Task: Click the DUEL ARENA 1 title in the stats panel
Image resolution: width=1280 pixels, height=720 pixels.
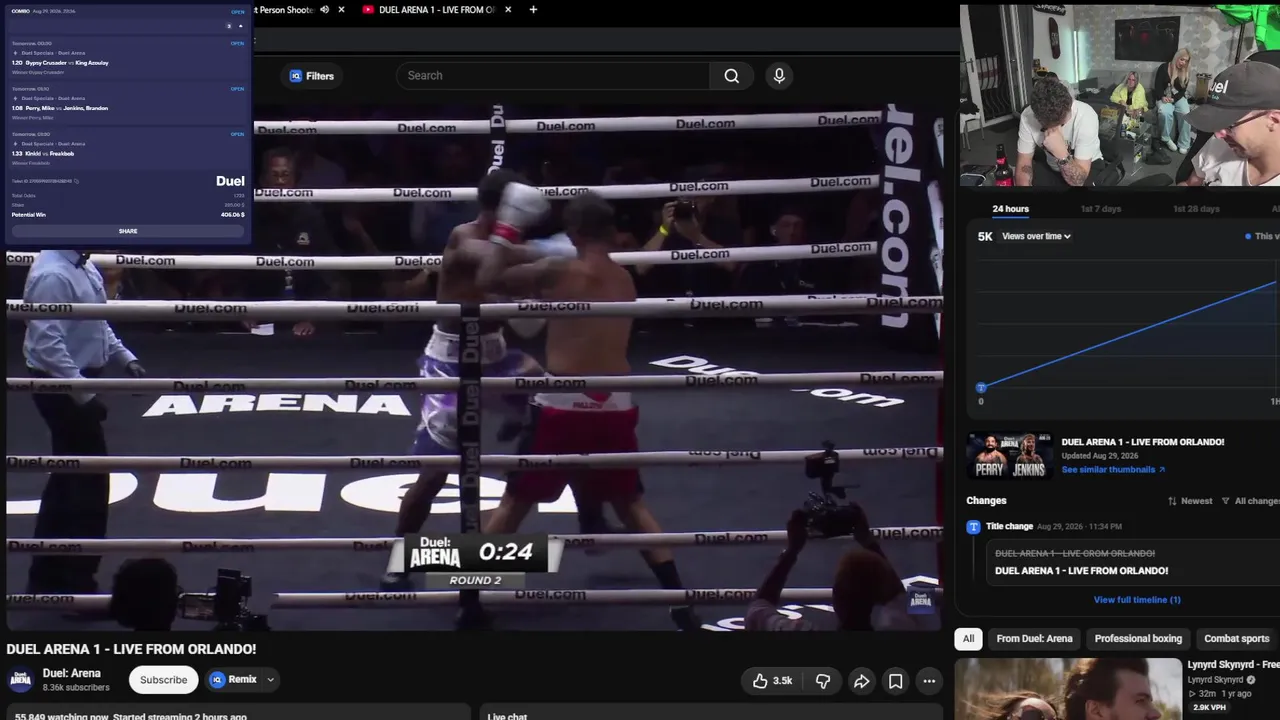Action: tap(1142, 442)
